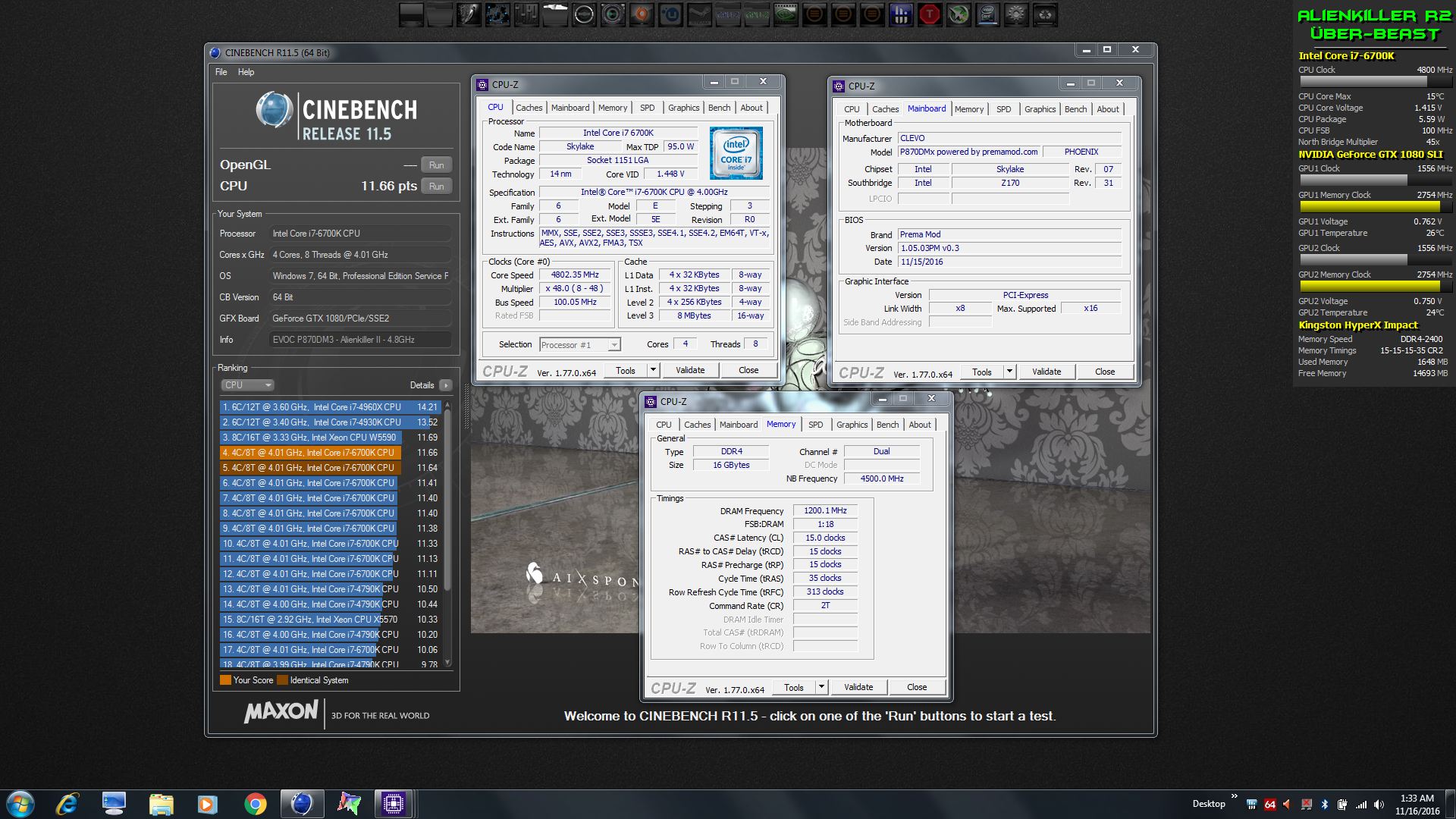Click the Bluetooth tray icon
Screen dimensions: 1456x819
click(x=1325, y=805)
